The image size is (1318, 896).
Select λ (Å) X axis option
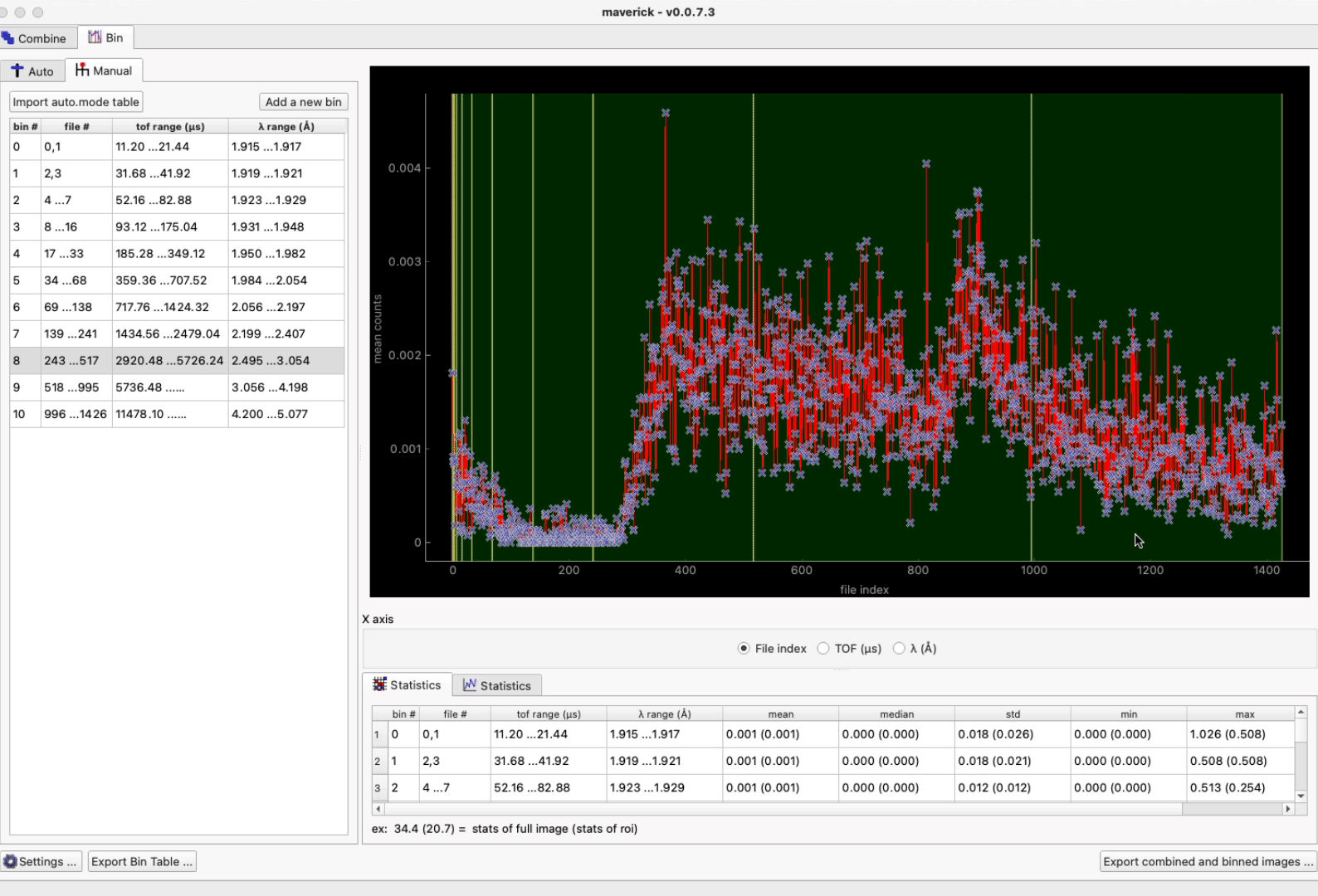[899, 649]
